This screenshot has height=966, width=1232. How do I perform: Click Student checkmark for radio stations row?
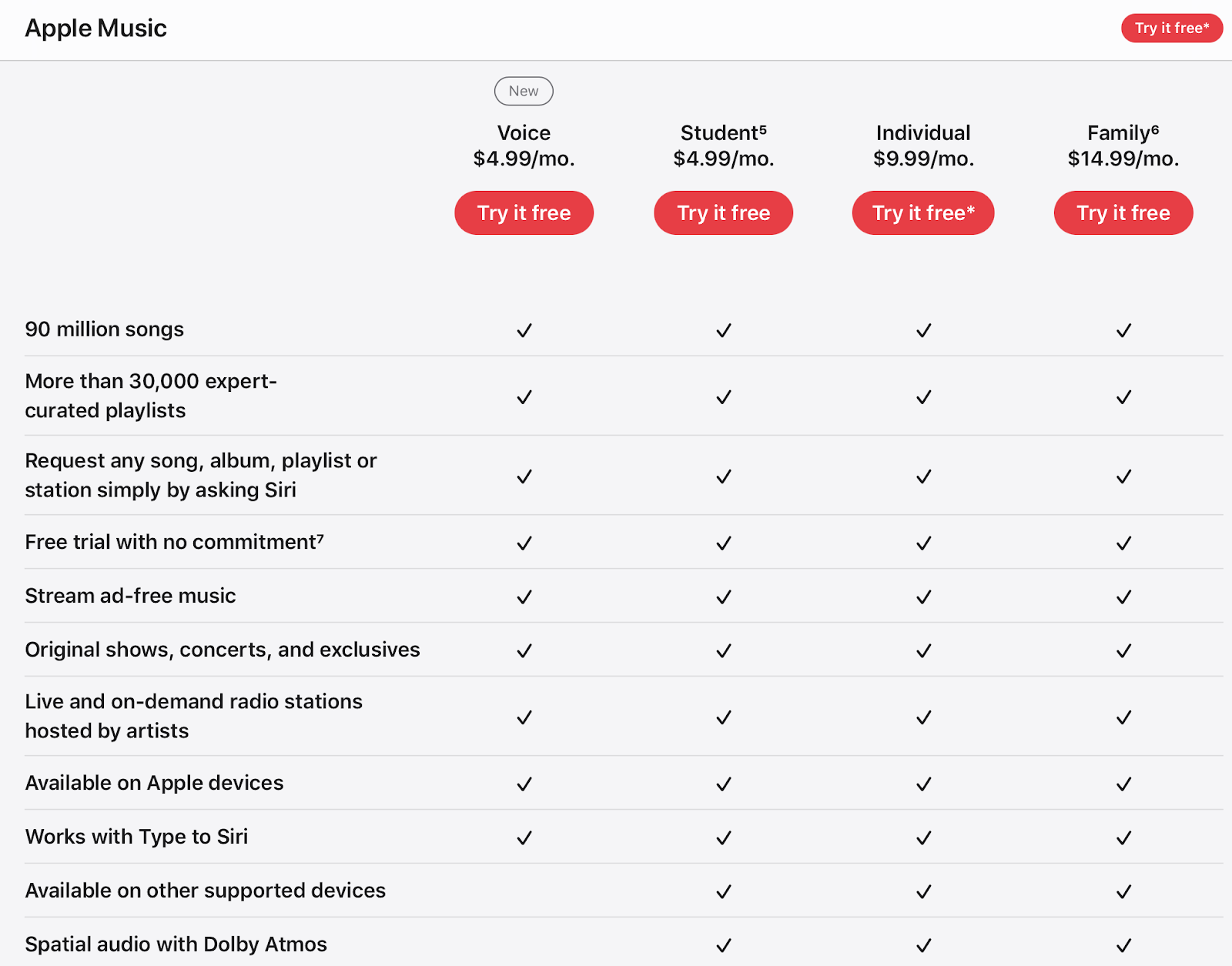[724, 717]
